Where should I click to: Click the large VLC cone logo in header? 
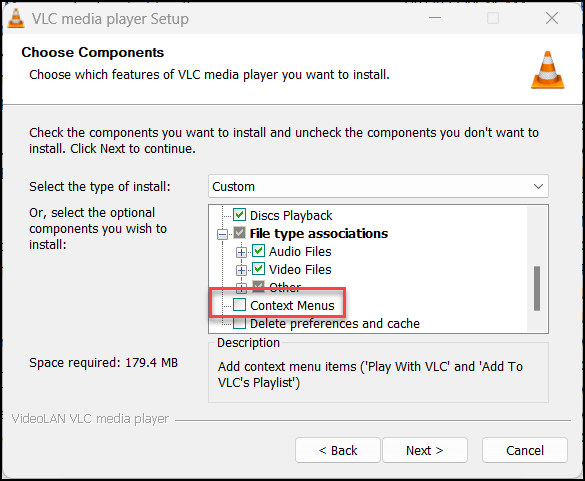[548, 70]
